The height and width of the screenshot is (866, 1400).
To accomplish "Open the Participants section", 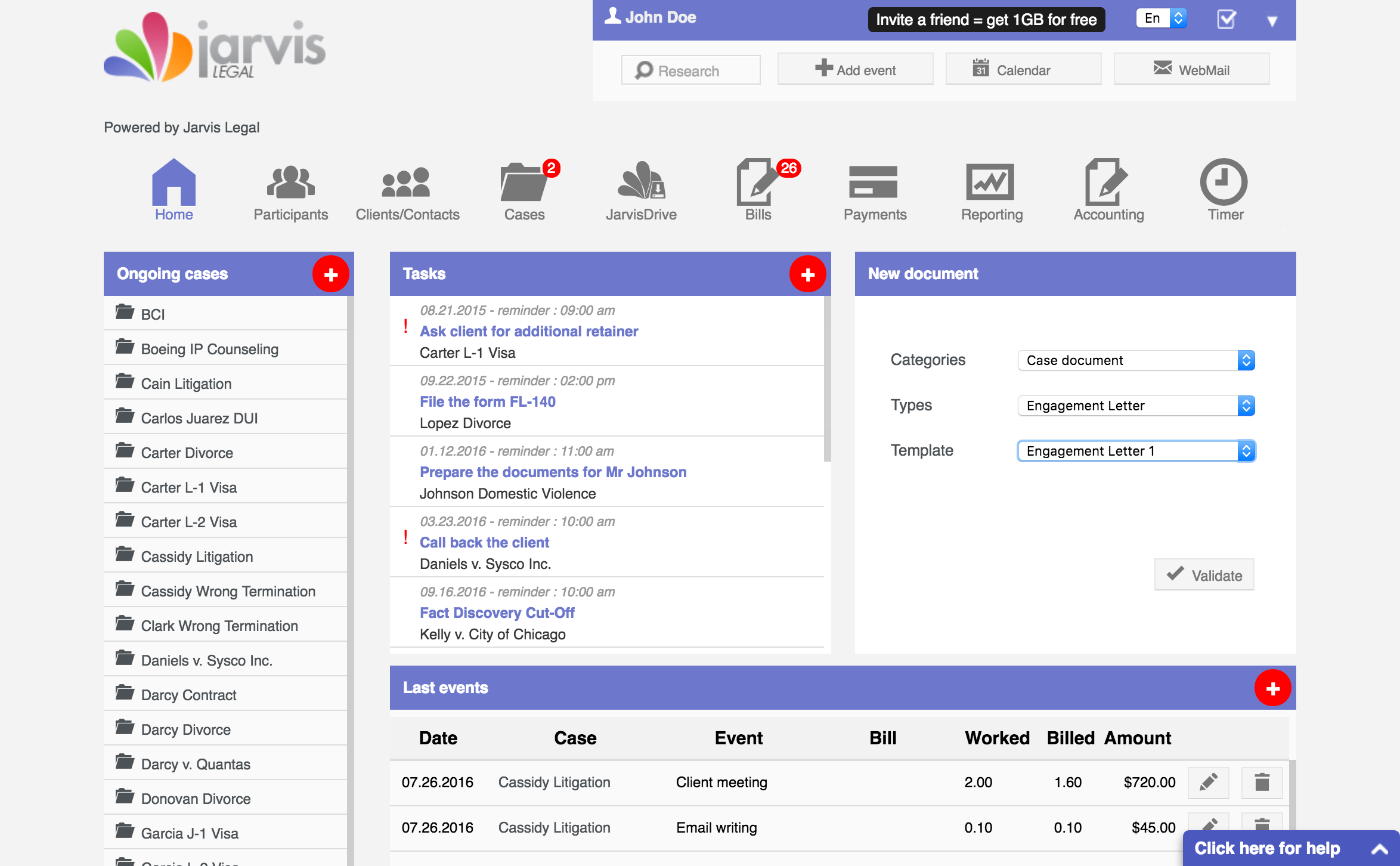I will (x=290, y=190).
